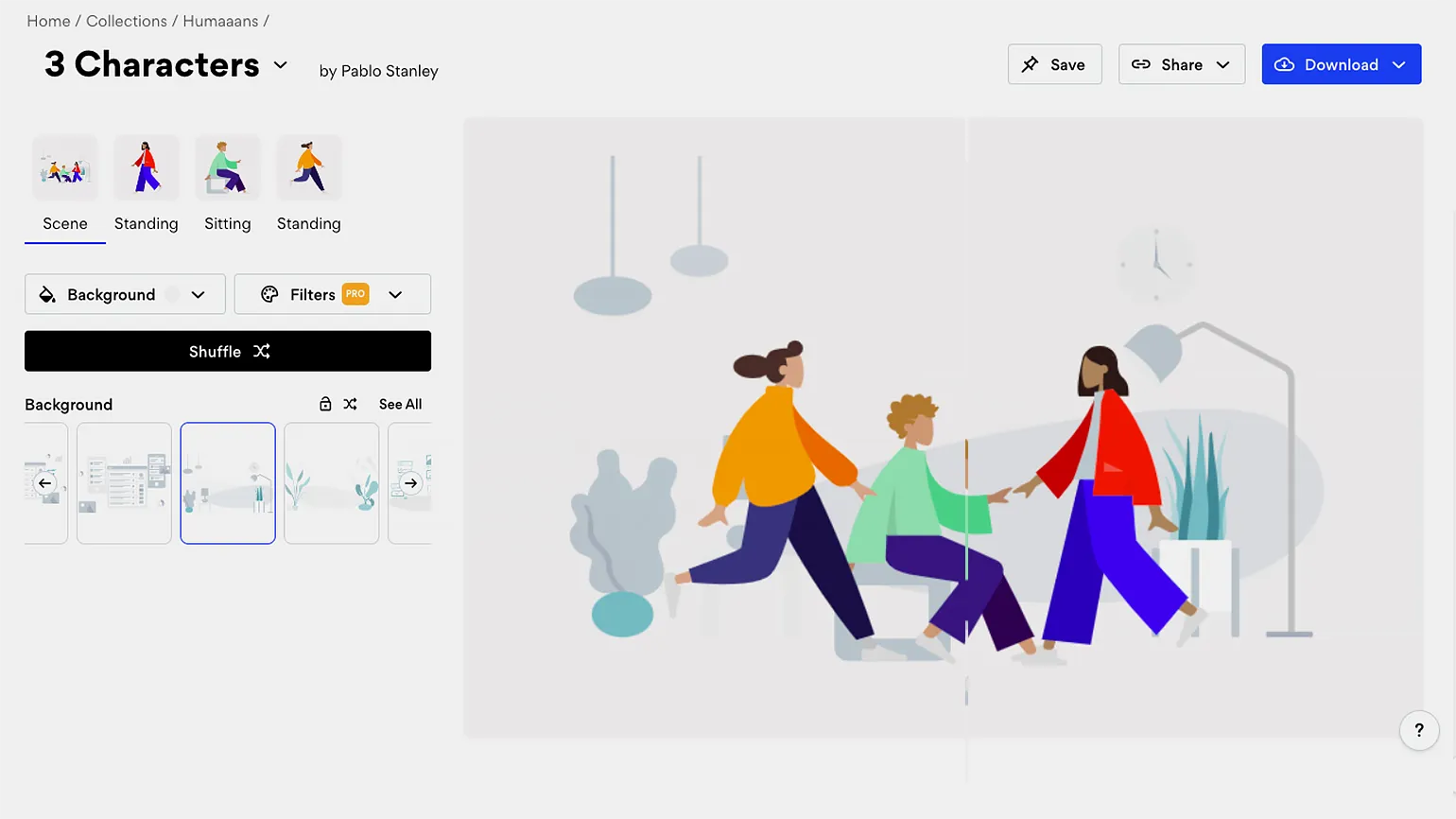Click the link icon in Share button
The width and height of the screenshot is (1456, 819).
click(1141, 64)
